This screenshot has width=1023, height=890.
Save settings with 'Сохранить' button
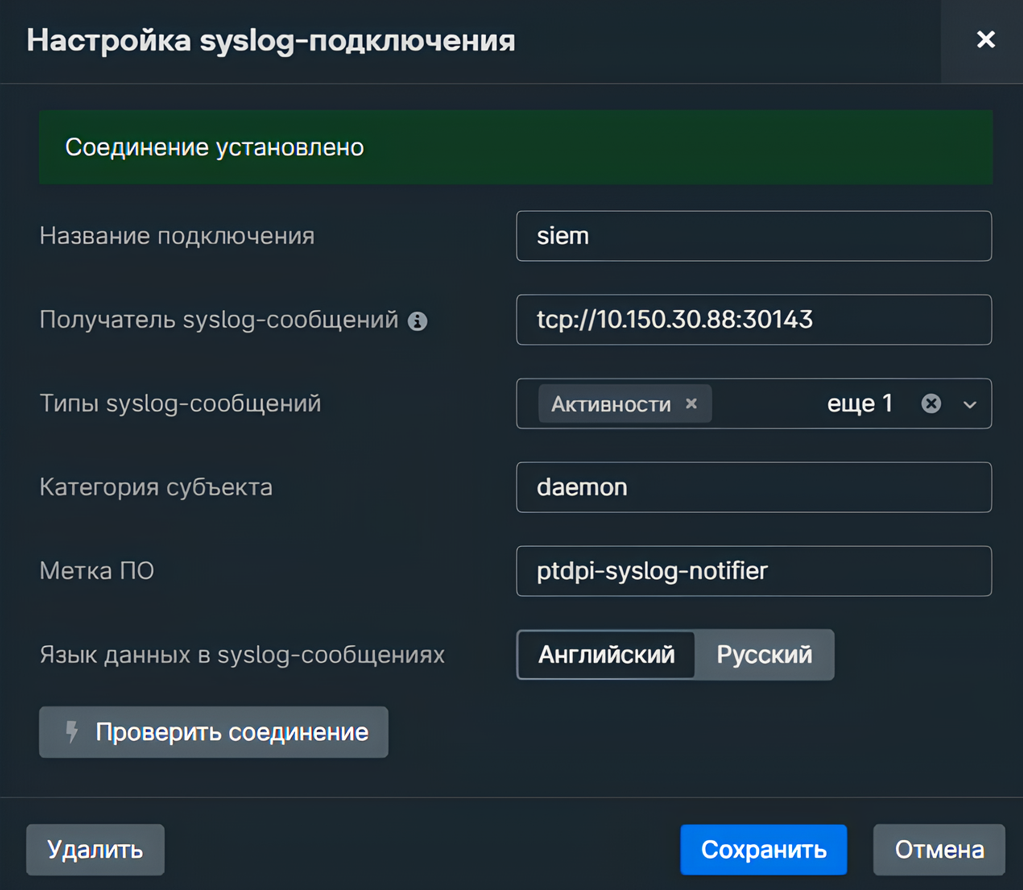tap(763, 849)
